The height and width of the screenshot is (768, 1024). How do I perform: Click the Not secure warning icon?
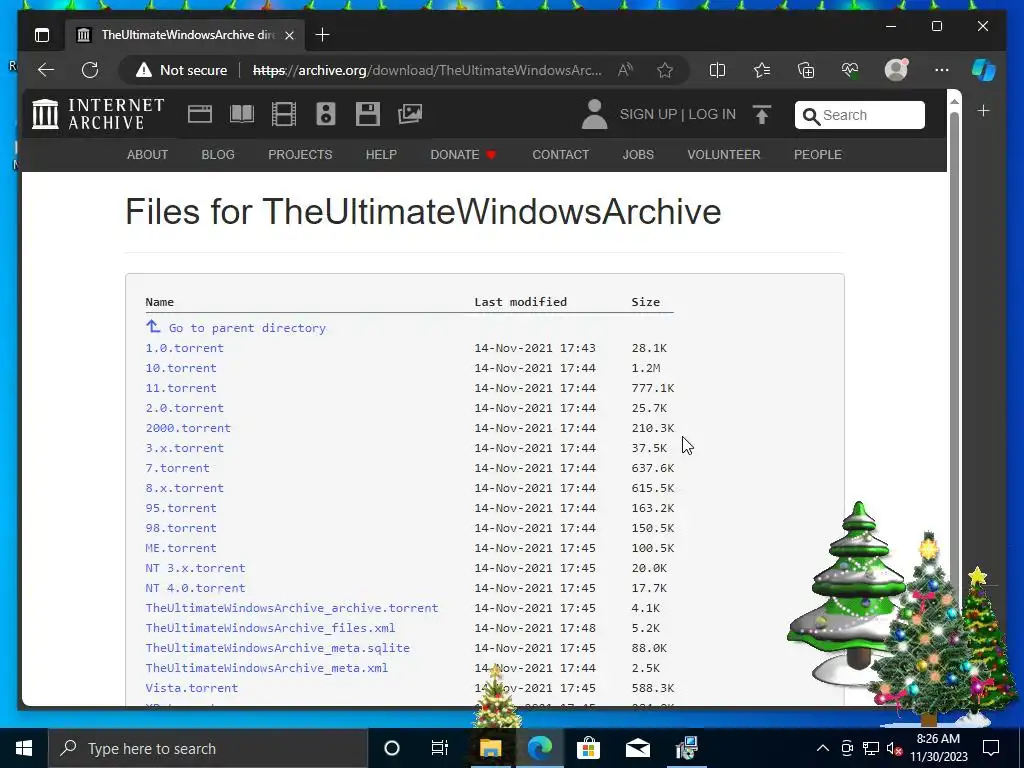click(144, 70)
